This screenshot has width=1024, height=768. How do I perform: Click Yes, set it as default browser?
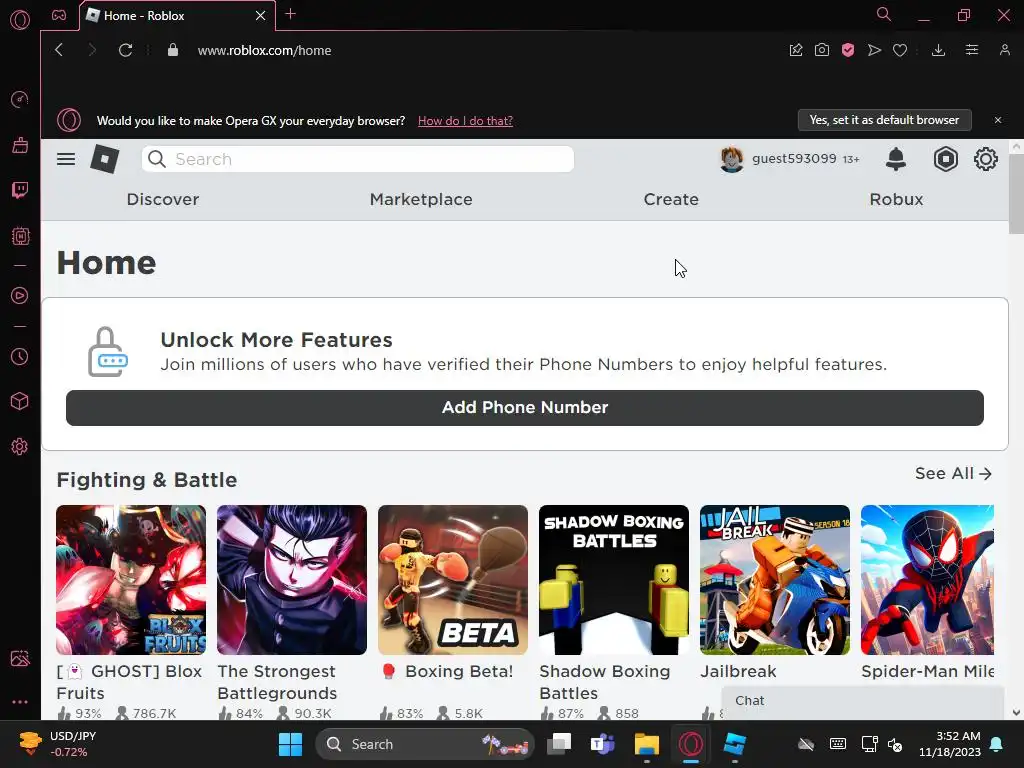click(x=884, y=120)
